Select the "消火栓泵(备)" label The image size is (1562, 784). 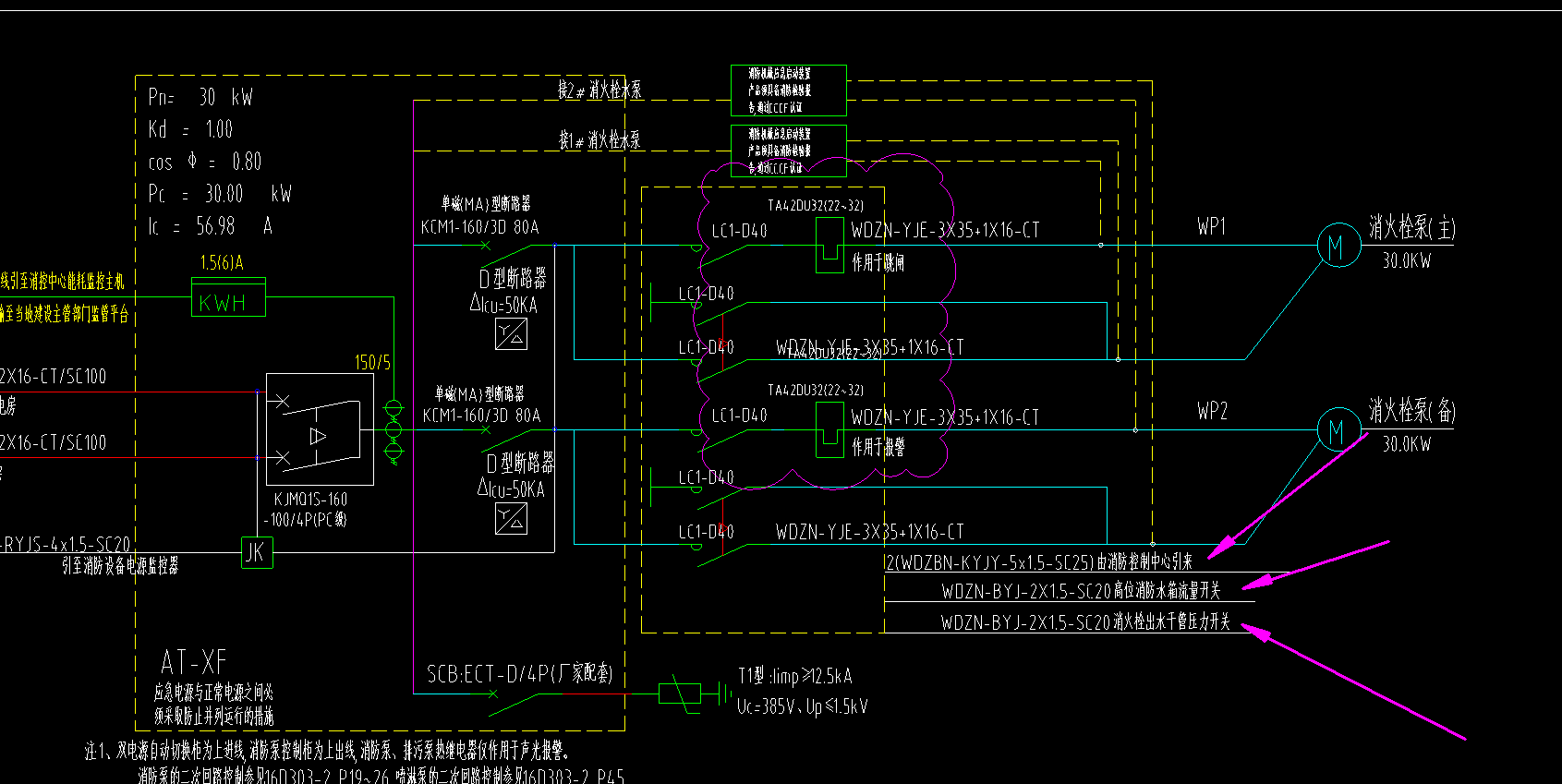coord(1412,411)
